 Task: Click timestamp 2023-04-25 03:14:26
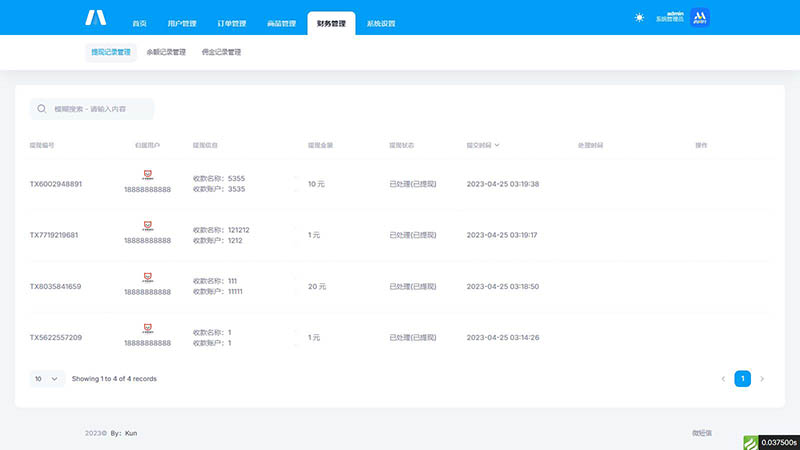[503, 338]
